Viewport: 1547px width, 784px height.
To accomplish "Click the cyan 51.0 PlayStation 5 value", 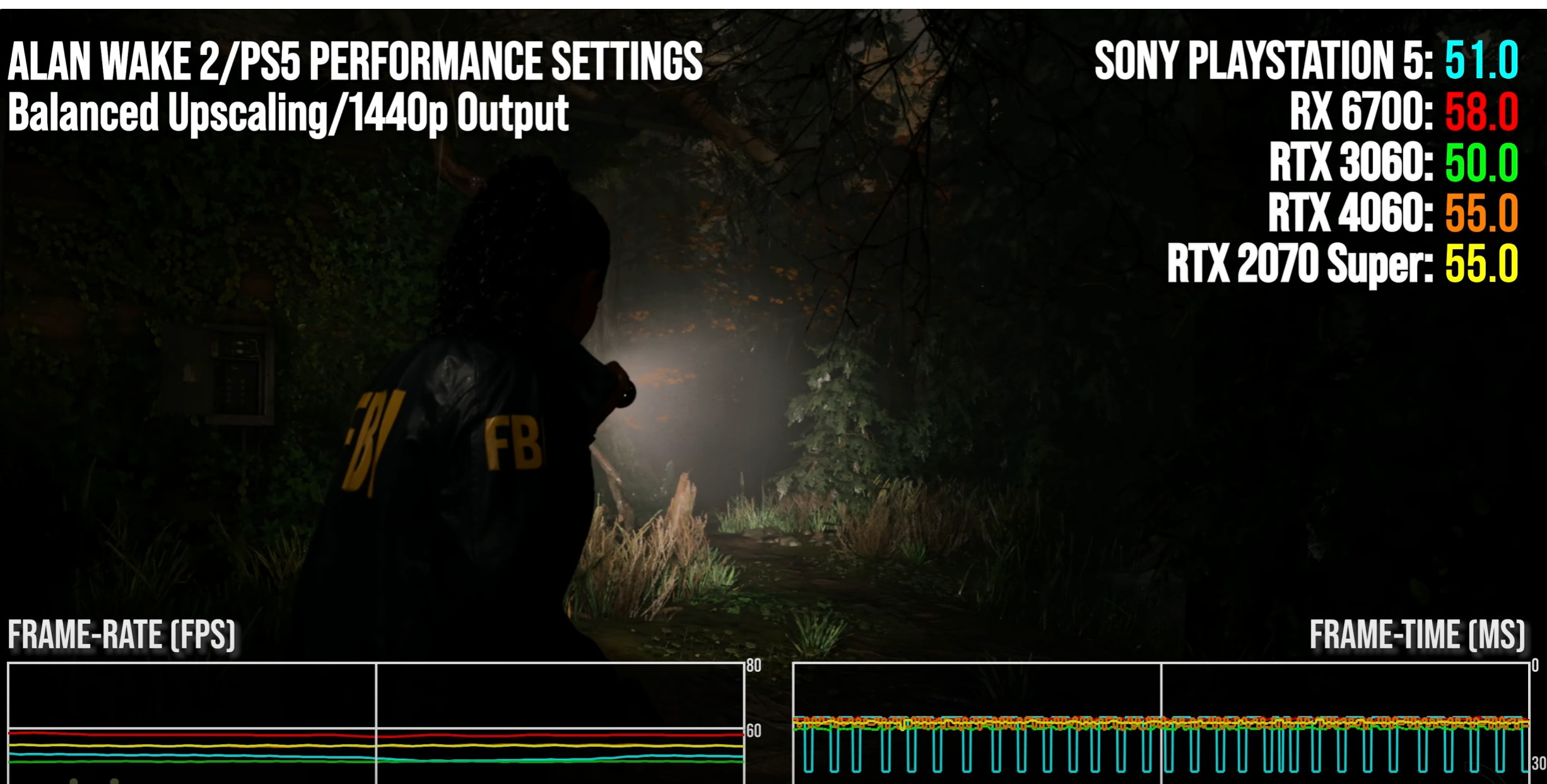I will (1481, 61).
